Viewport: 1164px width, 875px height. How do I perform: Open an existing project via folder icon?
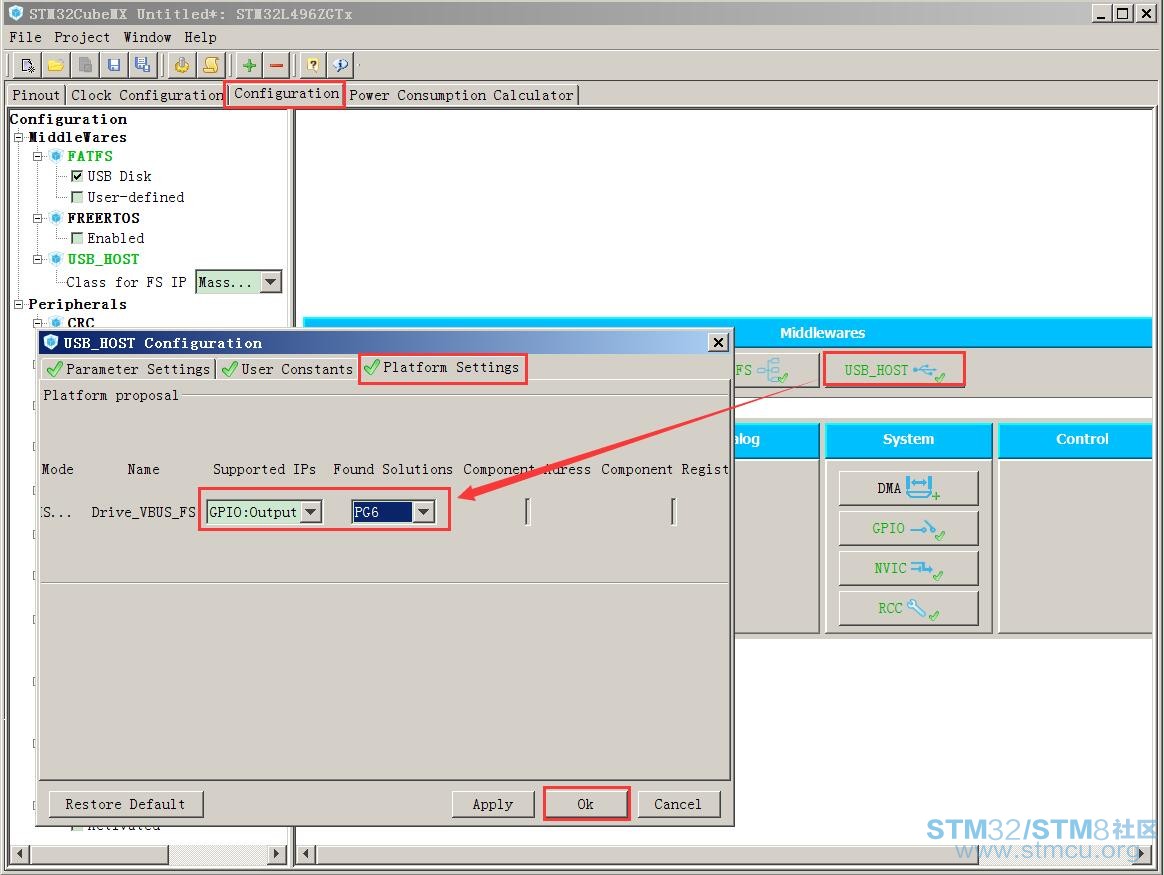pyautogui.click(x=56, y=65)
